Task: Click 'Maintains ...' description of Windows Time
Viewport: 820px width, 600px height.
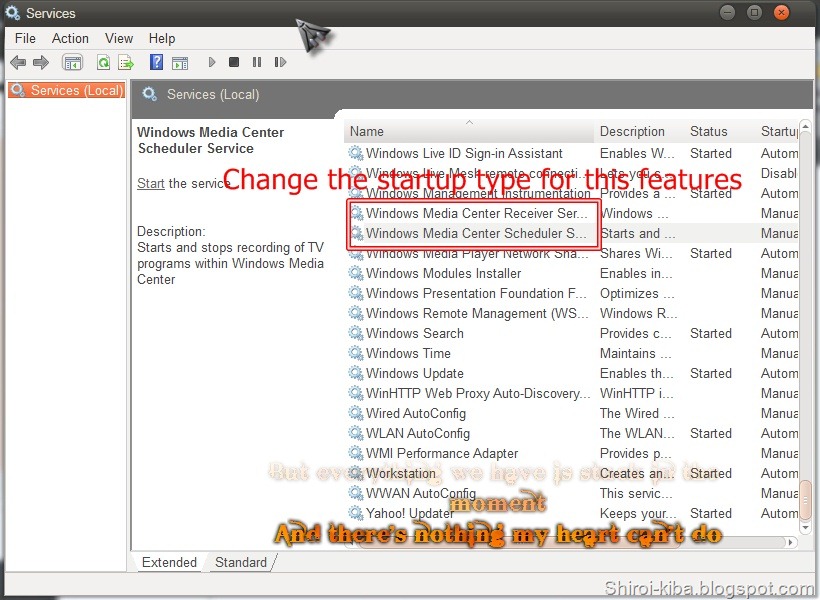Action: click(x=635, y=353)
